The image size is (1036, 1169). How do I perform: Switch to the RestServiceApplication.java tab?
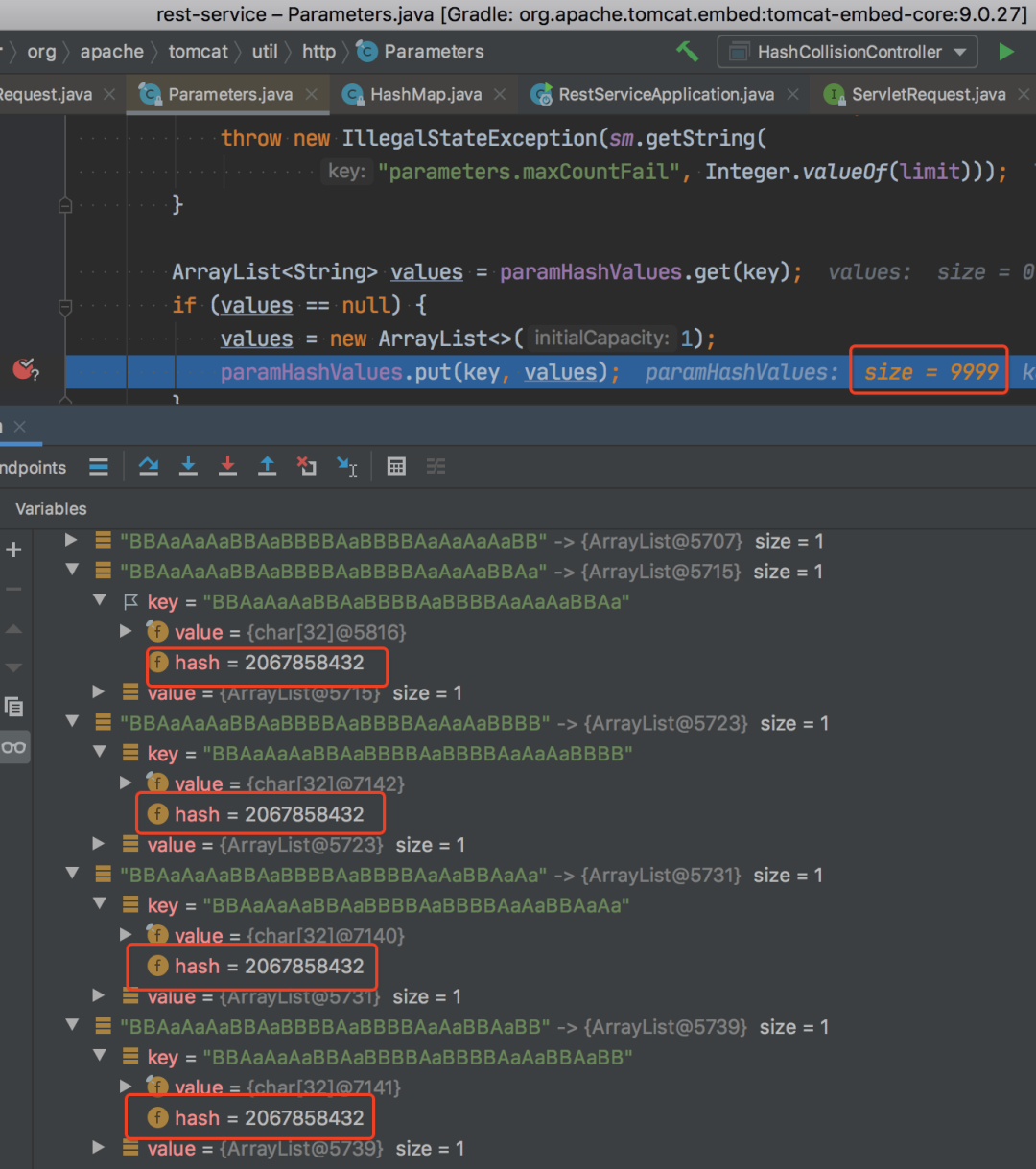(x=666, y=94)
